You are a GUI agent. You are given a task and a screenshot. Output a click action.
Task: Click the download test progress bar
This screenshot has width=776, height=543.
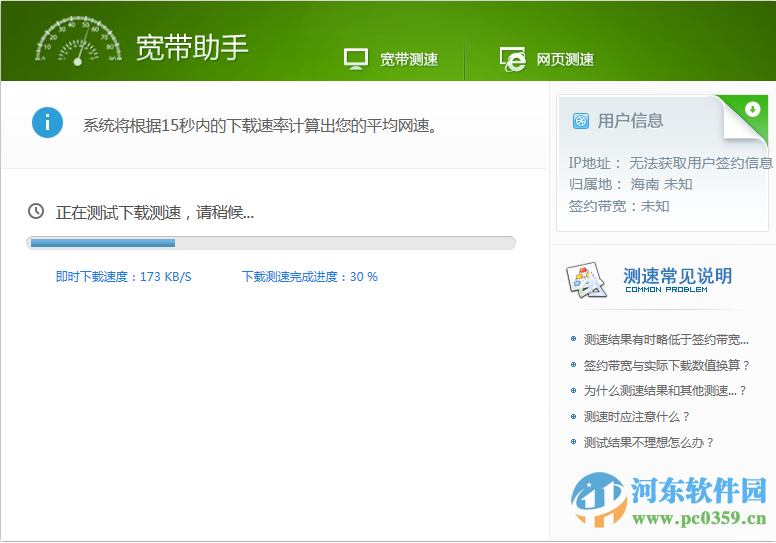(271, 243)
